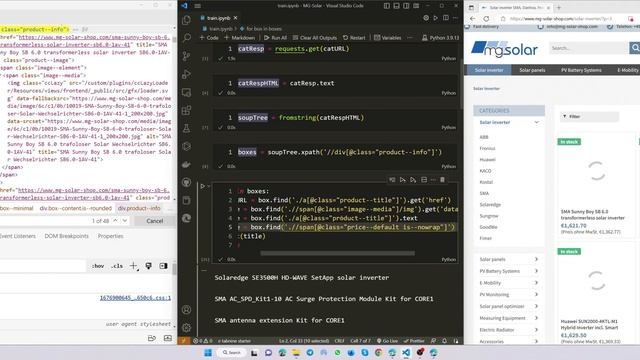Toggle :hov element state panel in DevTools

(x=98, y=266)
